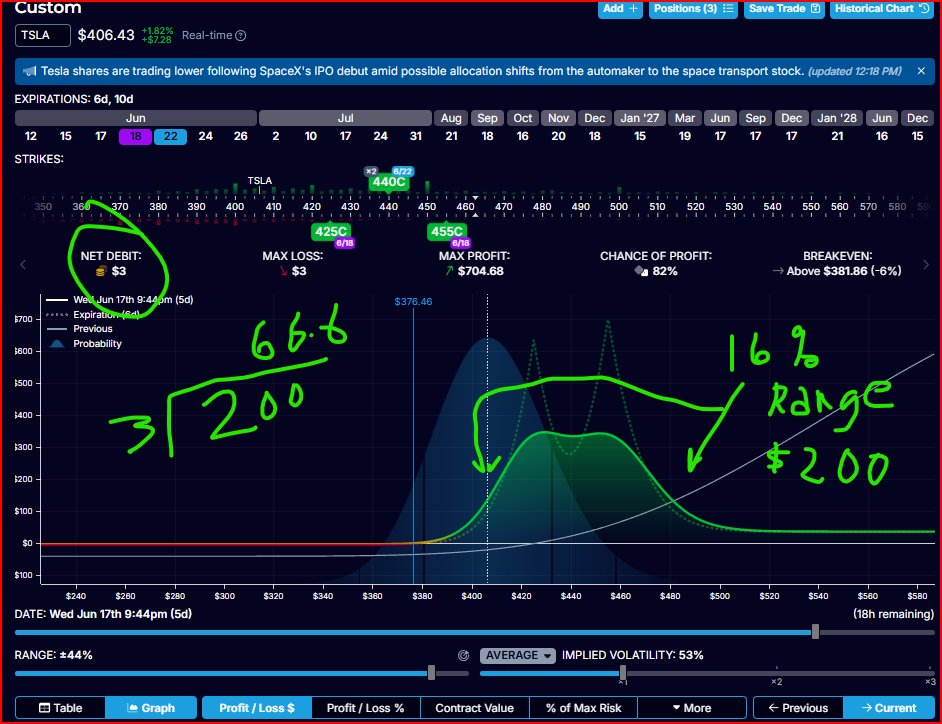This screenshot has height=724, width=942.
Task: Switch to the Table view
Action: tap(60, 708)
